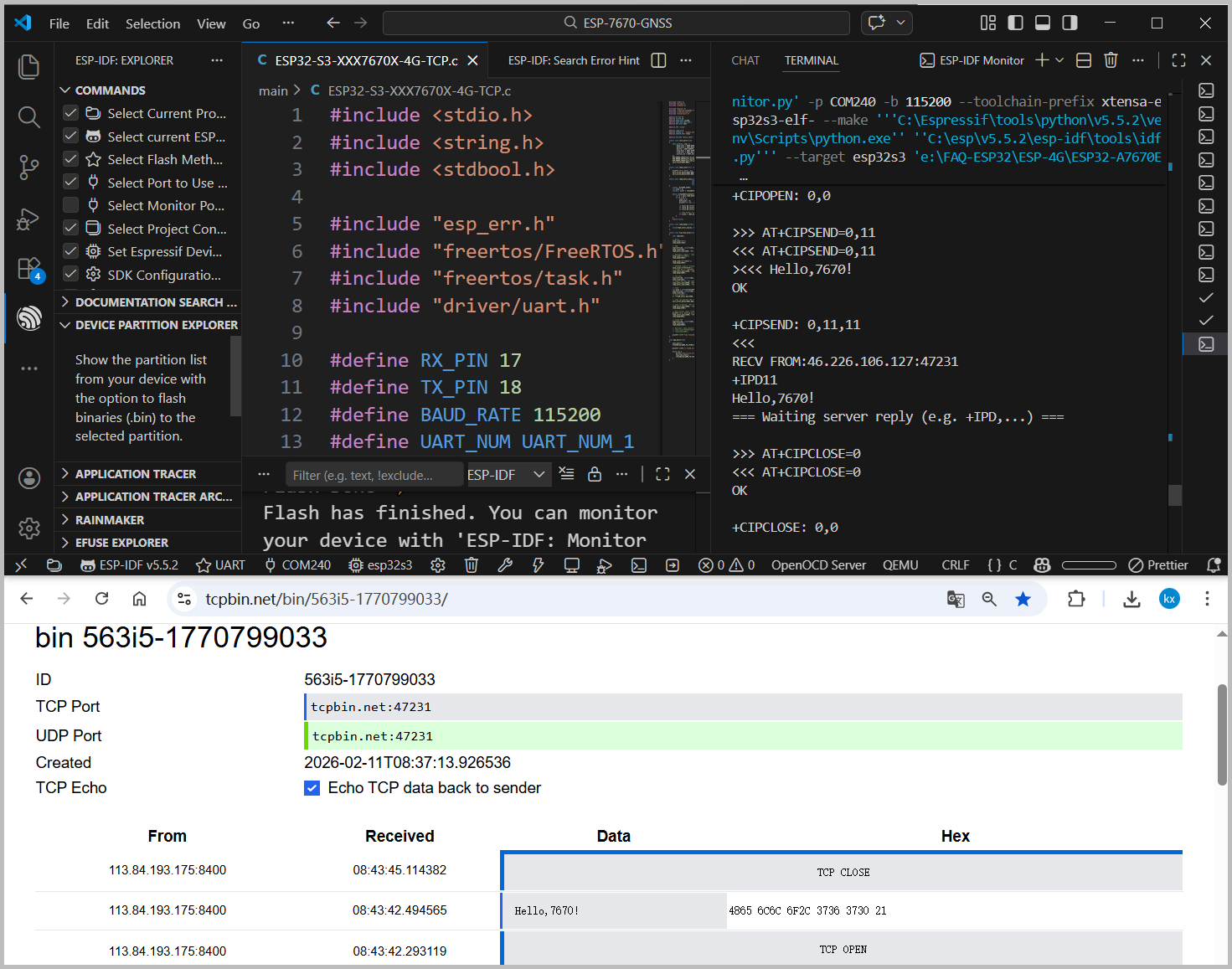The height and width of the screenshot is (969, 1232).
Task: Enable the Select Monitor Port checkbox
Action: pos(70,205)
